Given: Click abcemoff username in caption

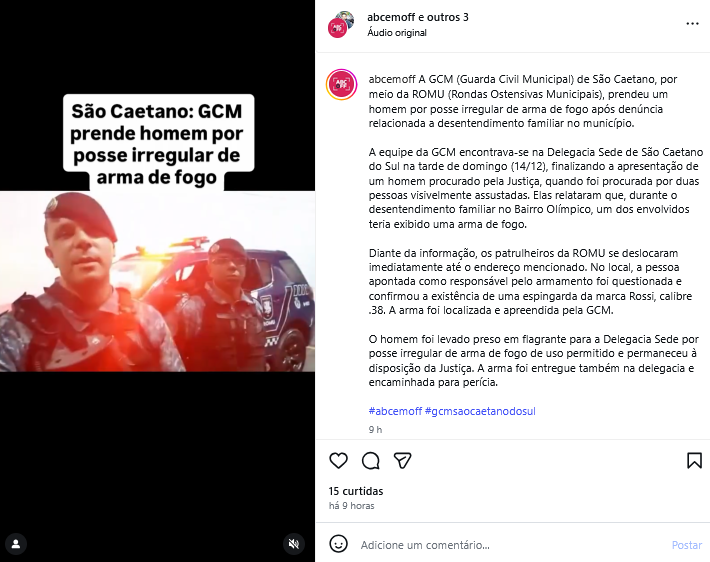Looking at the screenshot, I should (392, 79).
